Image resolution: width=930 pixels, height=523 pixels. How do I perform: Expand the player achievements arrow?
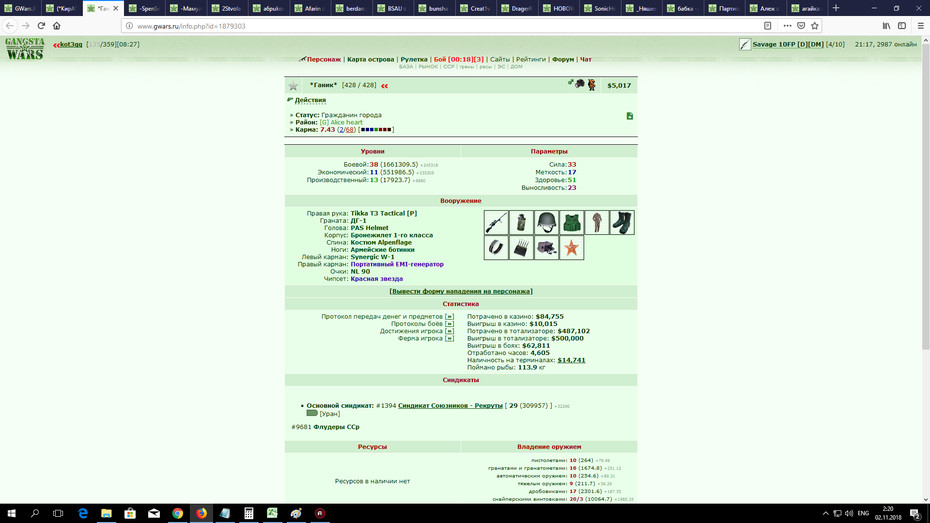(x=449, y=331)
